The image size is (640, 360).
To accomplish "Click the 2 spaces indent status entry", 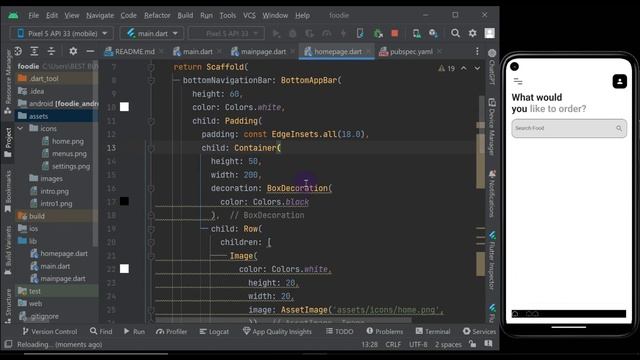I will point(448,344).
